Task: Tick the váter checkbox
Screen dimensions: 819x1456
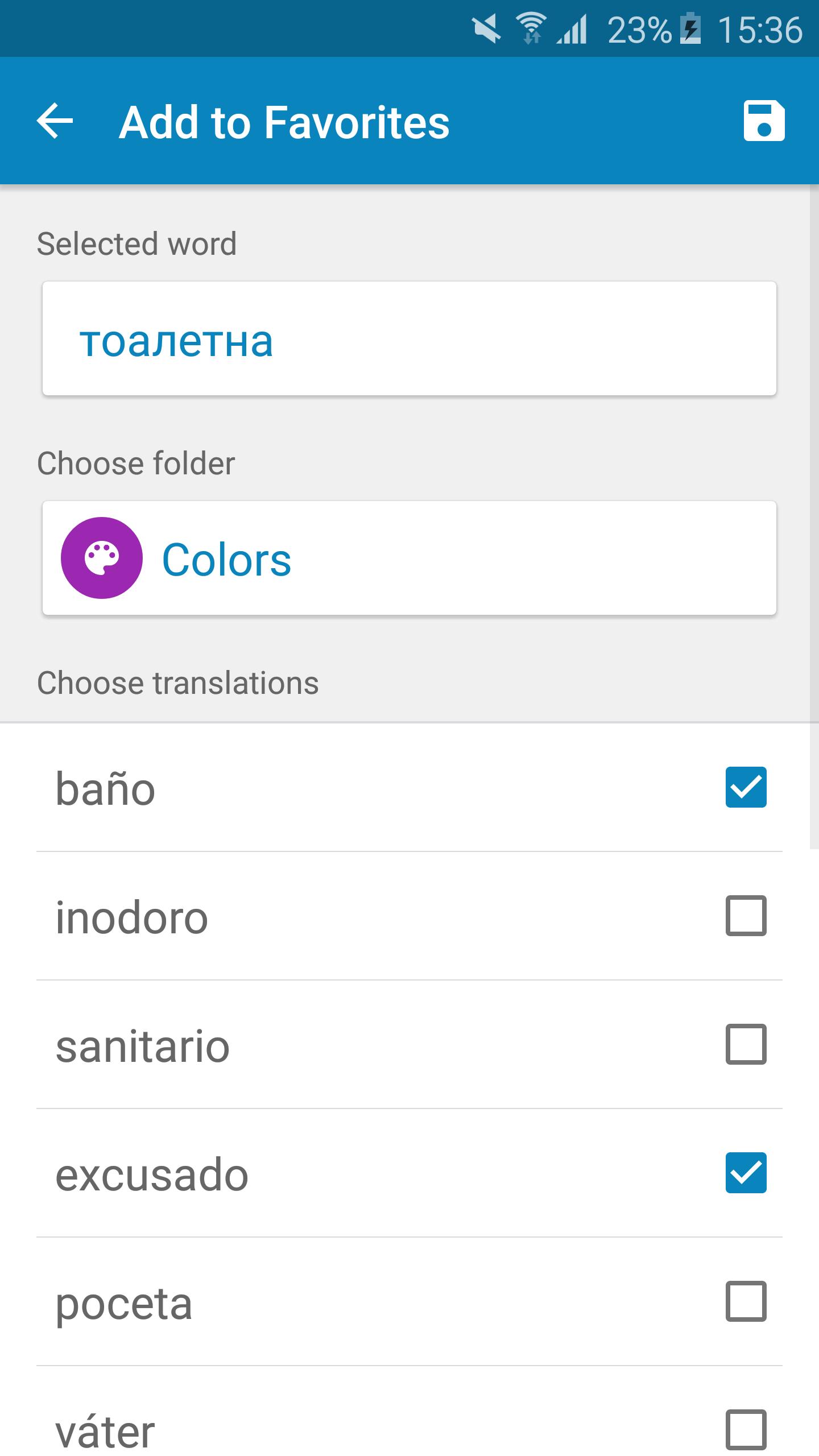Action: (746, 1430)
